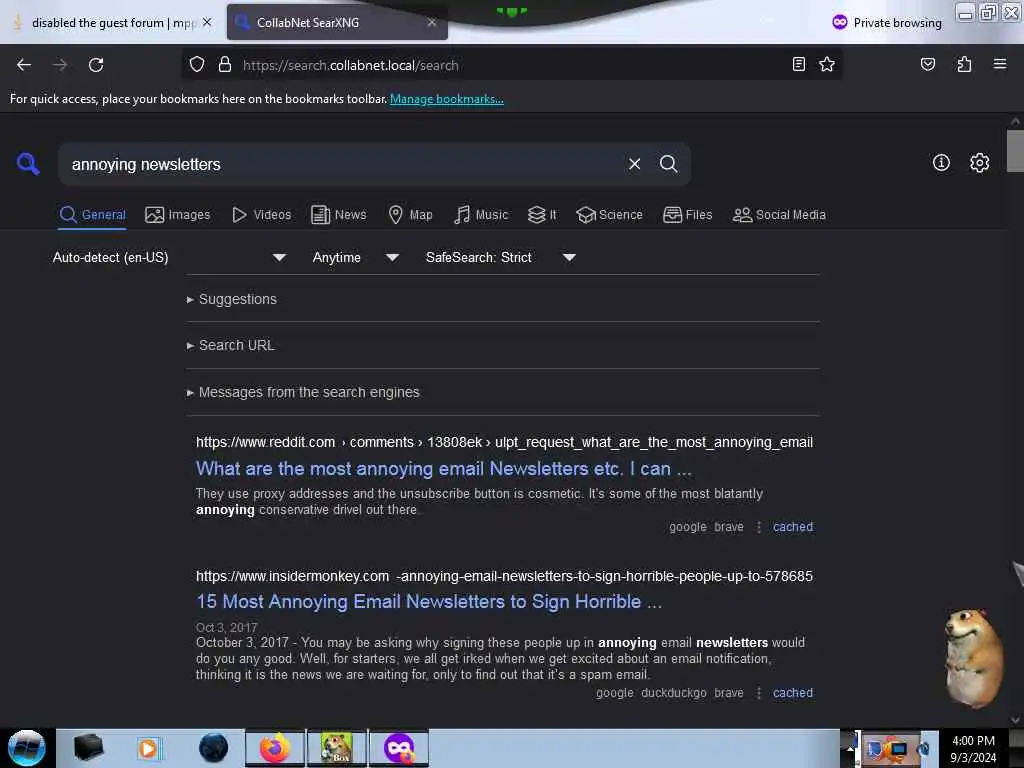Open the SearXNG about info icon
The width and height of the screenshot is (1024, 768).
click(941, 163)
